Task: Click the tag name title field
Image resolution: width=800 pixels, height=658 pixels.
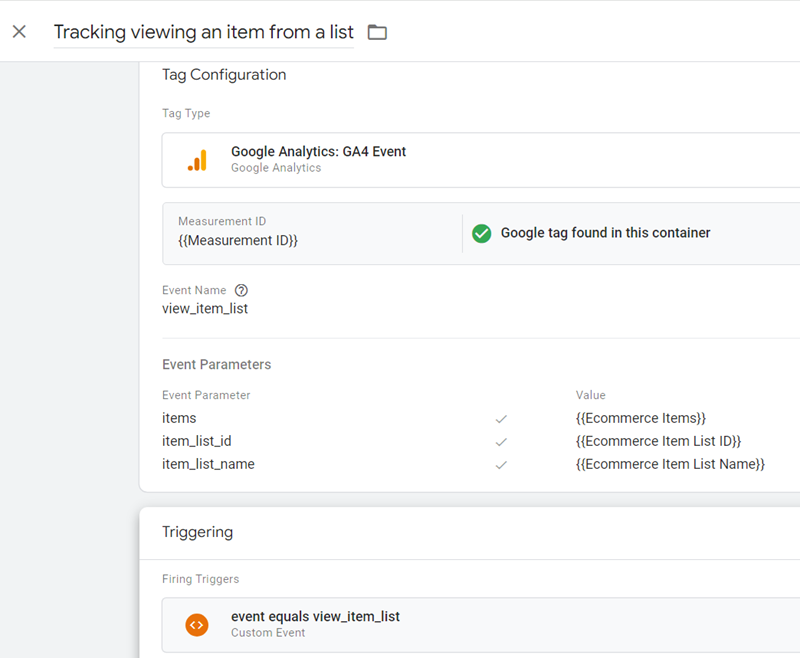Action: pos(204,32)
